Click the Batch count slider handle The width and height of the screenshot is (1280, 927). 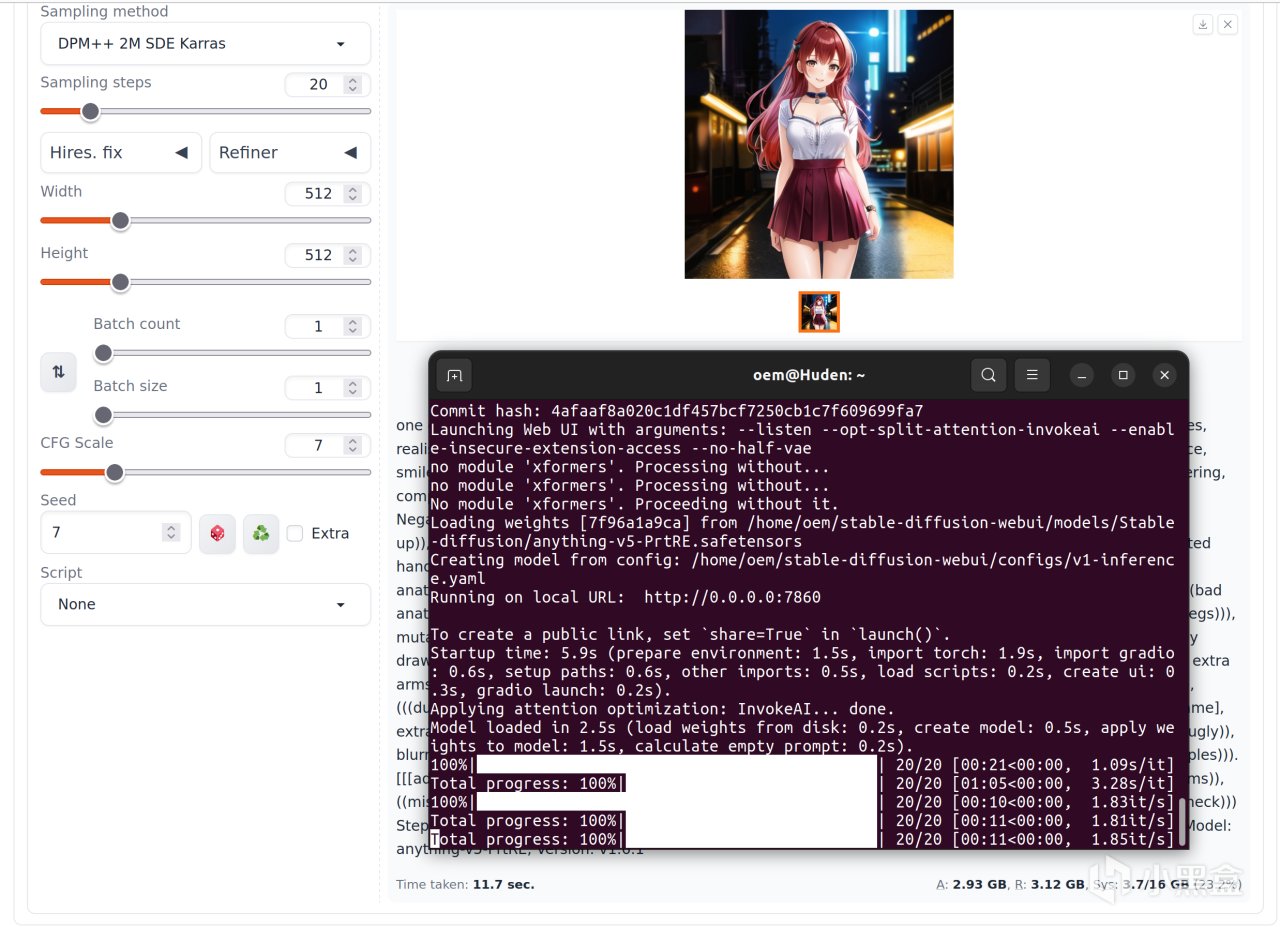point(103,353)
